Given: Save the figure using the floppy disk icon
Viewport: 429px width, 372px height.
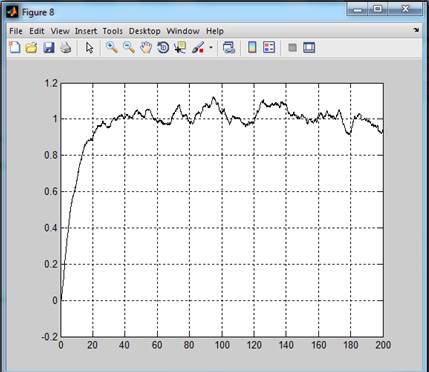Looking at the screenshot, I should [49, 48].
